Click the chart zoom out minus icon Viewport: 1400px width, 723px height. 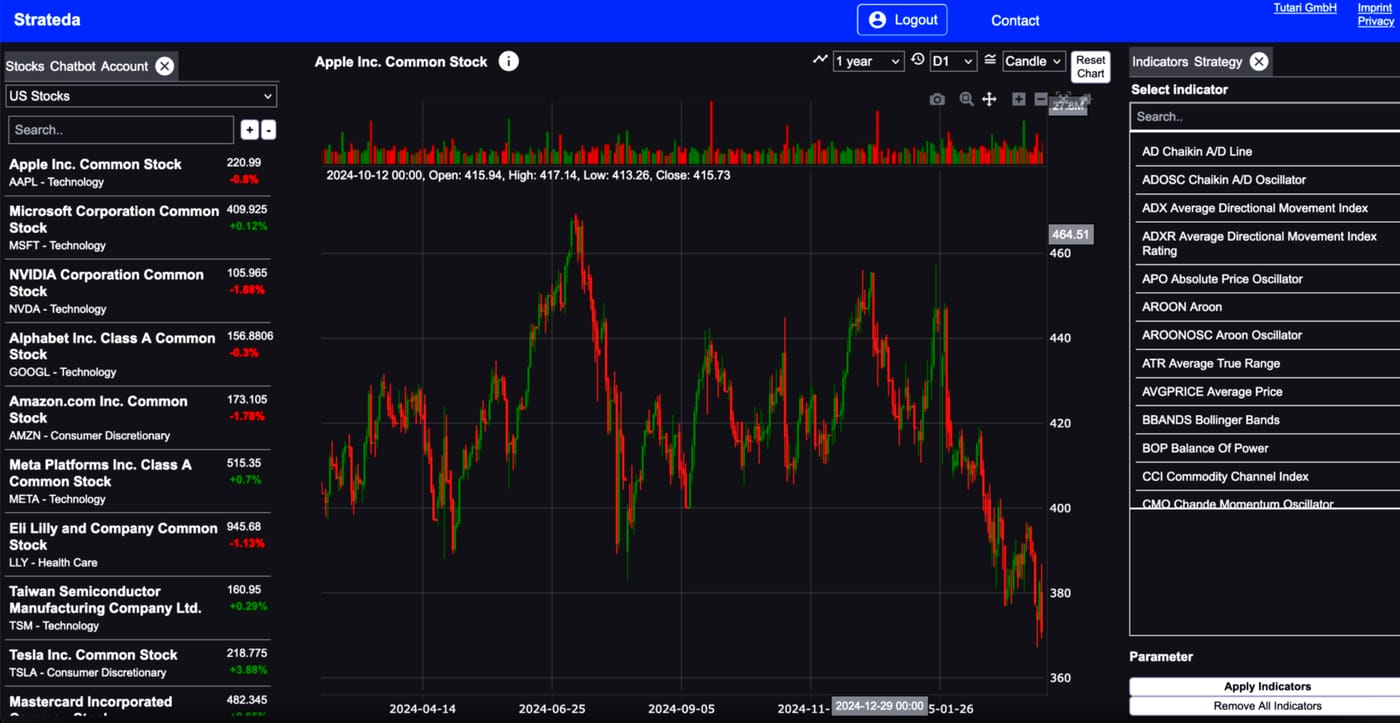[x=1041, y=99]
